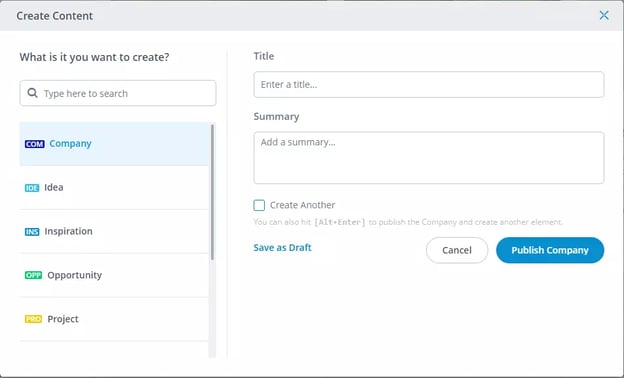
Task: Pick Inspiration content type
Action: click(x=114, y=231)
